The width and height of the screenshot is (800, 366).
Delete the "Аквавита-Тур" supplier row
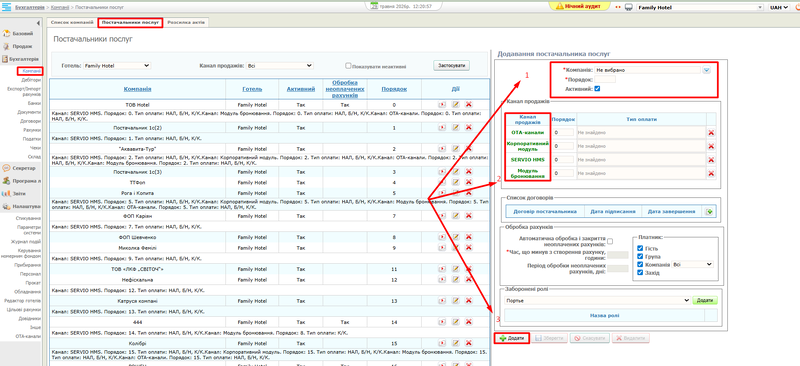[x=468, y=149]
